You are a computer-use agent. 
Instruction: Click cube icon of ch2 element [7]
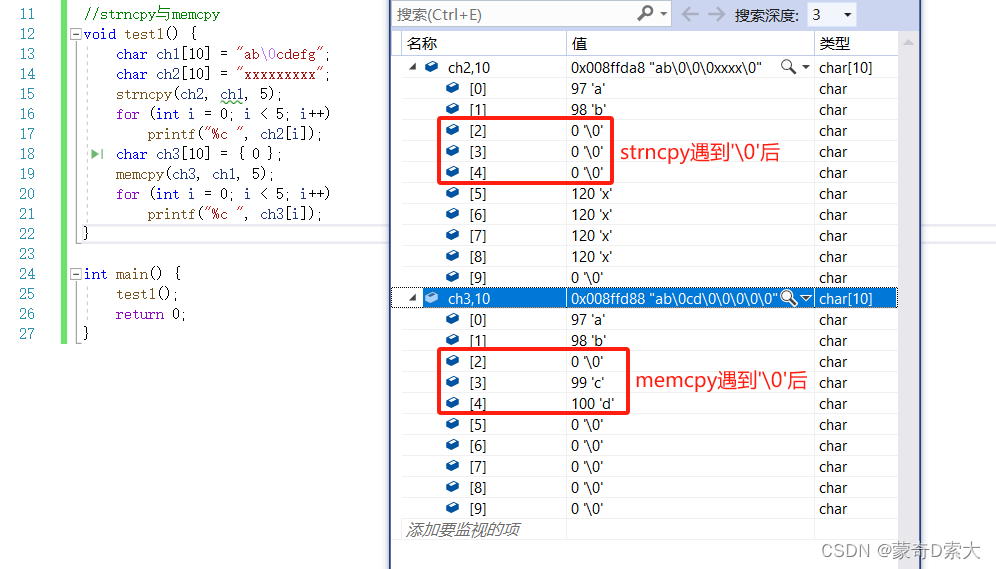click(452, 234)
